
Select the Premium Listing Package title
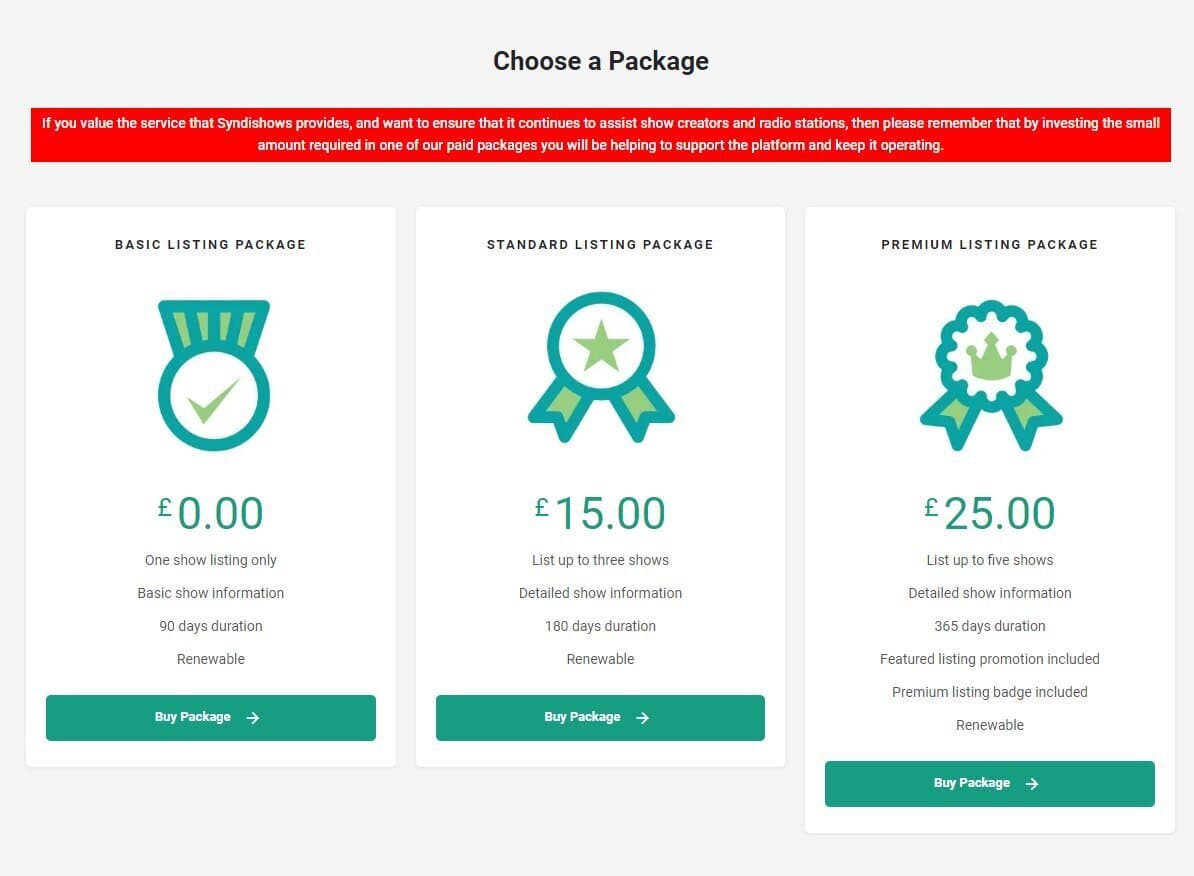point(989,244)
